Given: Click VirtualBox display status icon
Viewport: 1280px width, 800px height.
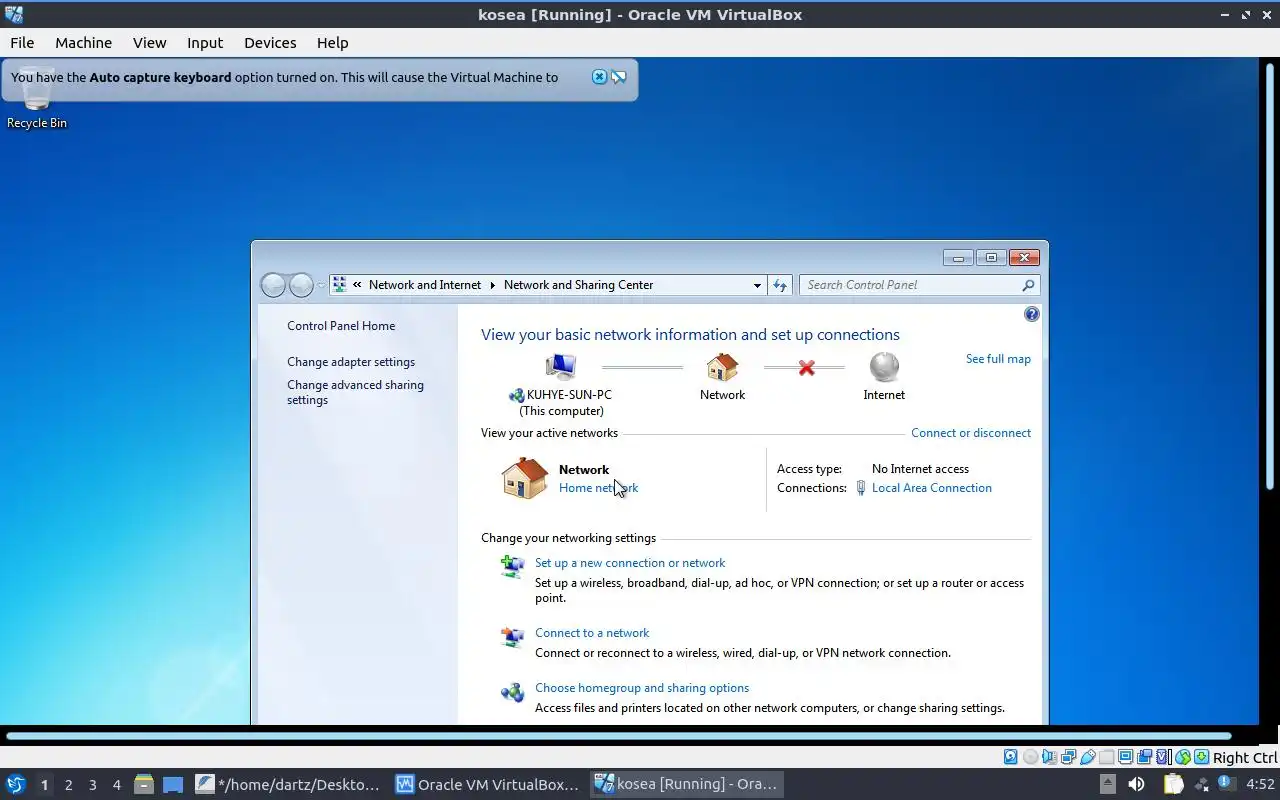Looking at the screenshot, I should 1125,757.
